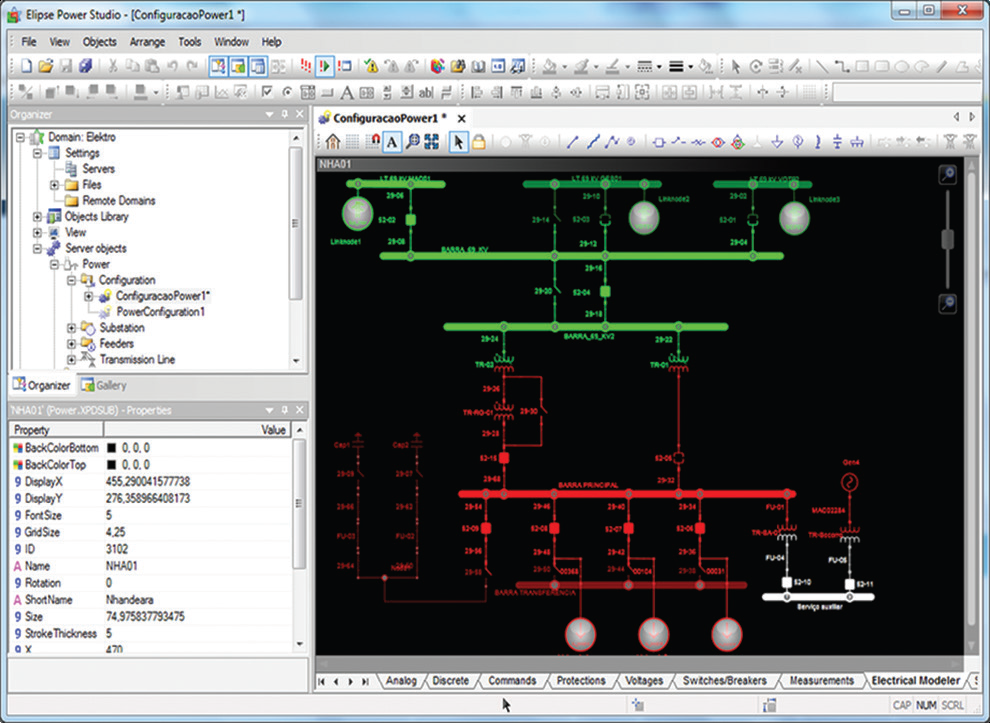Open the Objects menu

pyautogui.click(x=100, y=42)
